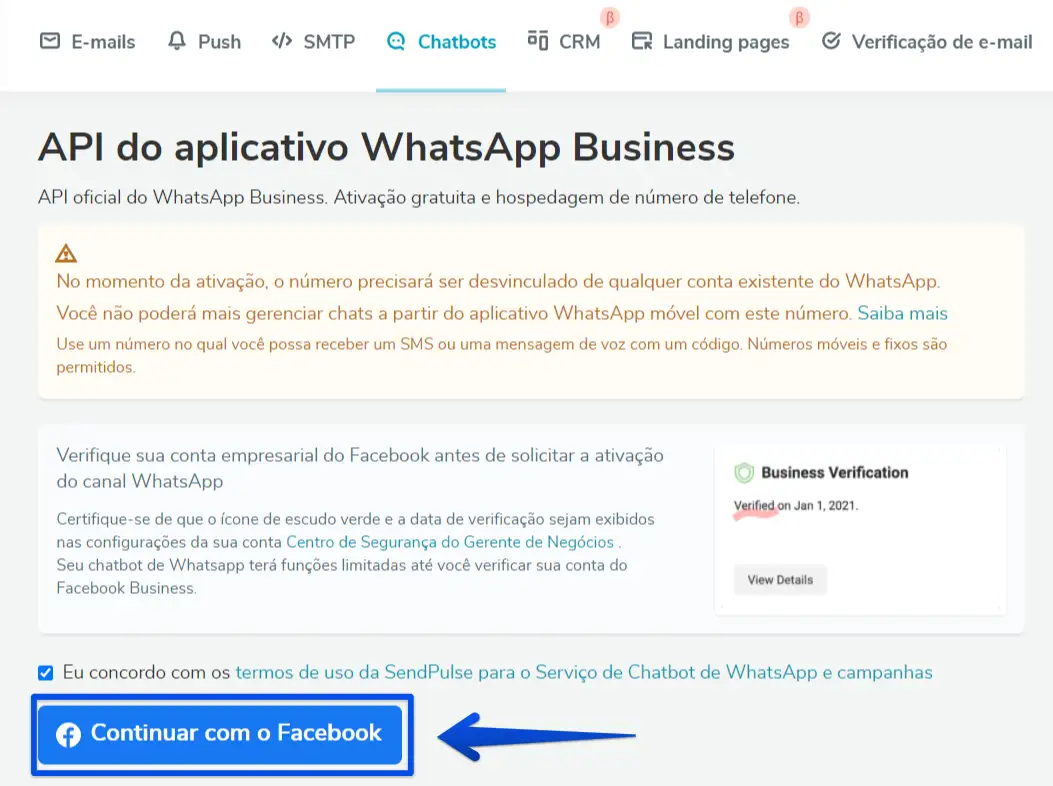Click Continuar com o Facebook button
Image resolution: width=1053 pixels, height=786 pixels.
coord(220,734)
